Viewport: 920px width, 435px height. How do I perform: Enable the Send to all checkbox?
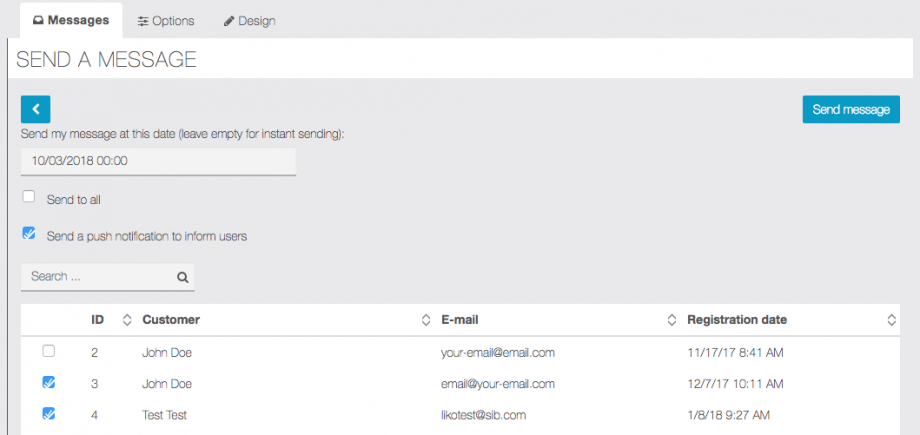pyautogui.click(x=29, y=197)
